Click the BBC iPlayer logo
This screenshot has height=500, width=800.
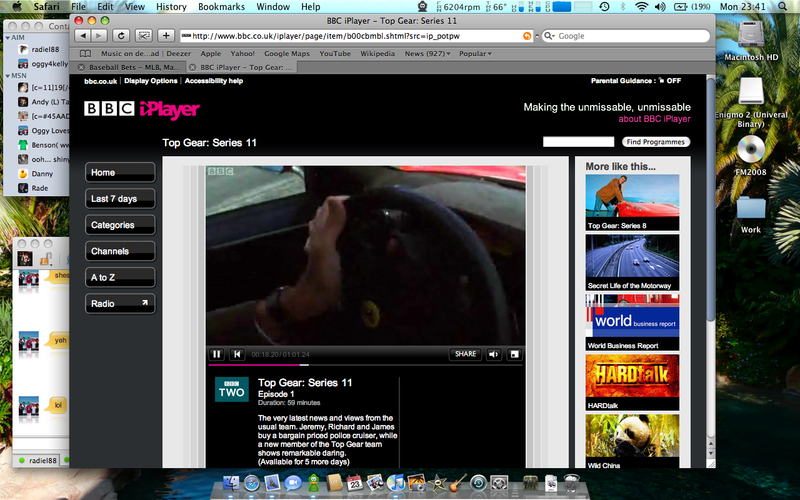click(x=142, y=109)
